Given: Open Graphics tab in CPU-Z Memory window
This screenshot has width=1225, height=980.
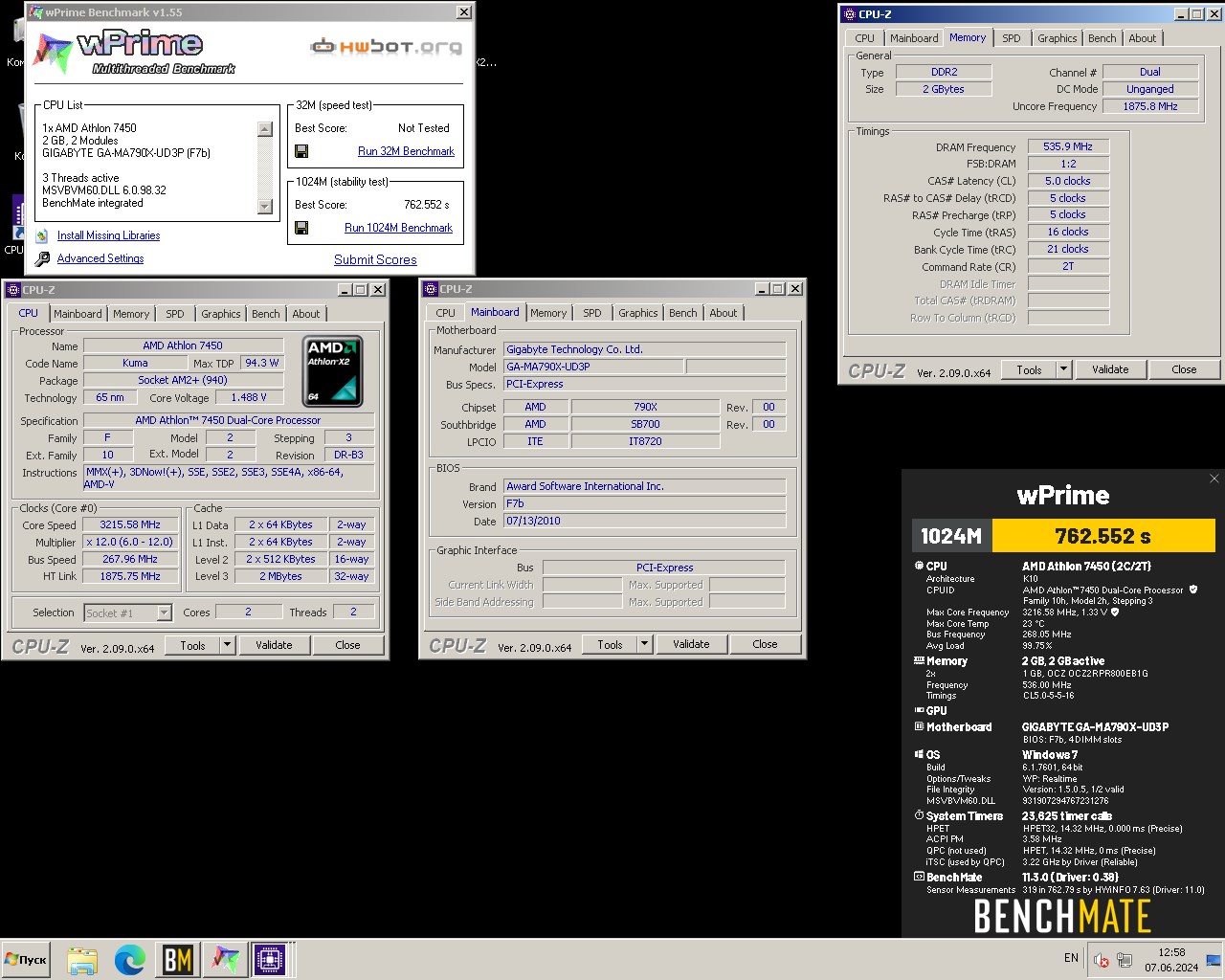Looking at the screenshot, I should 1057,38.
